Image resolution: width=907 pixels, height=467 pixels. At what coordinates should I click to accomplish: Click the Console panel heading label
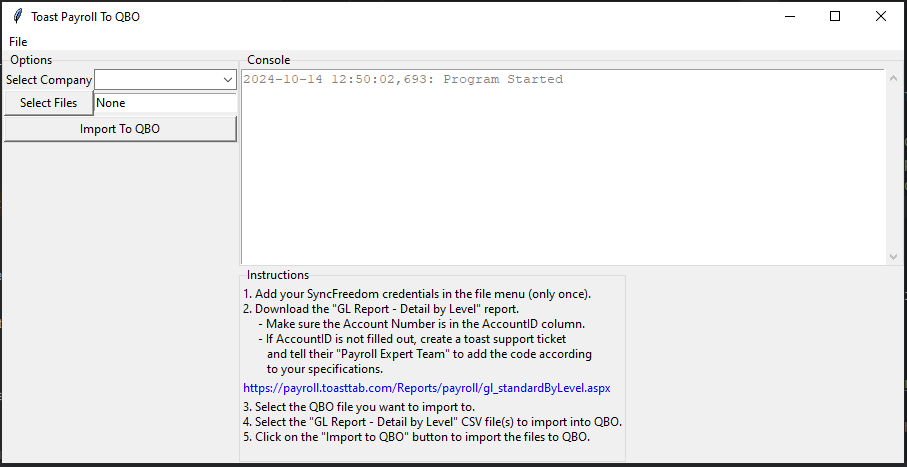coord(268,60)
